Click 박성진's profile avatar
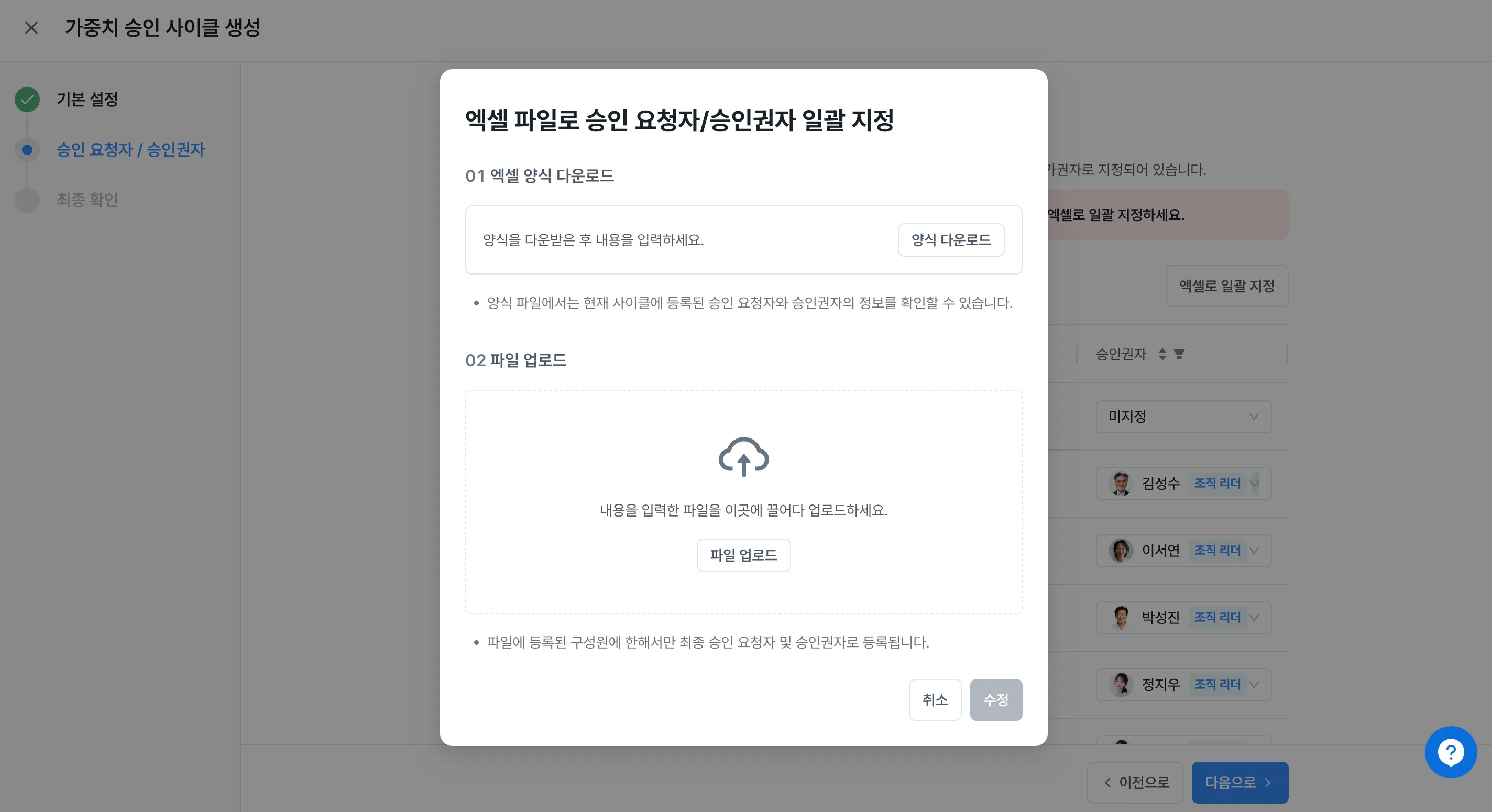Viewport: 1492px width, 812px height. pos(1120,618)
